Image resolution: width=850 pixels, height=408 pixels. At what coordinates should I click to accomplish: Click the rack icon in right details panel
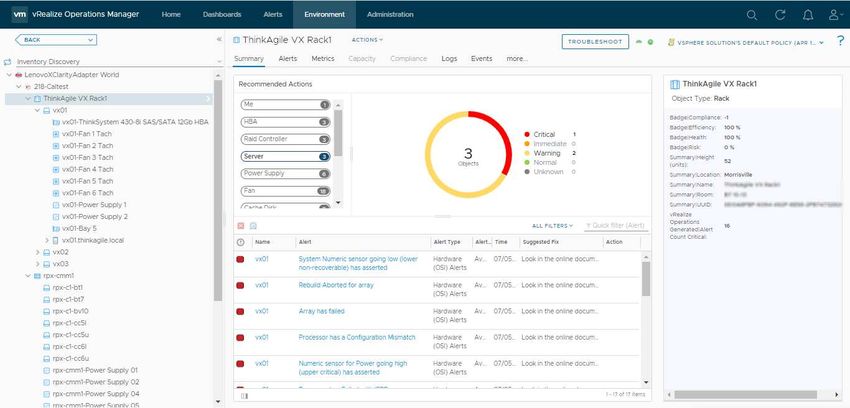click(x=674, y=84)
